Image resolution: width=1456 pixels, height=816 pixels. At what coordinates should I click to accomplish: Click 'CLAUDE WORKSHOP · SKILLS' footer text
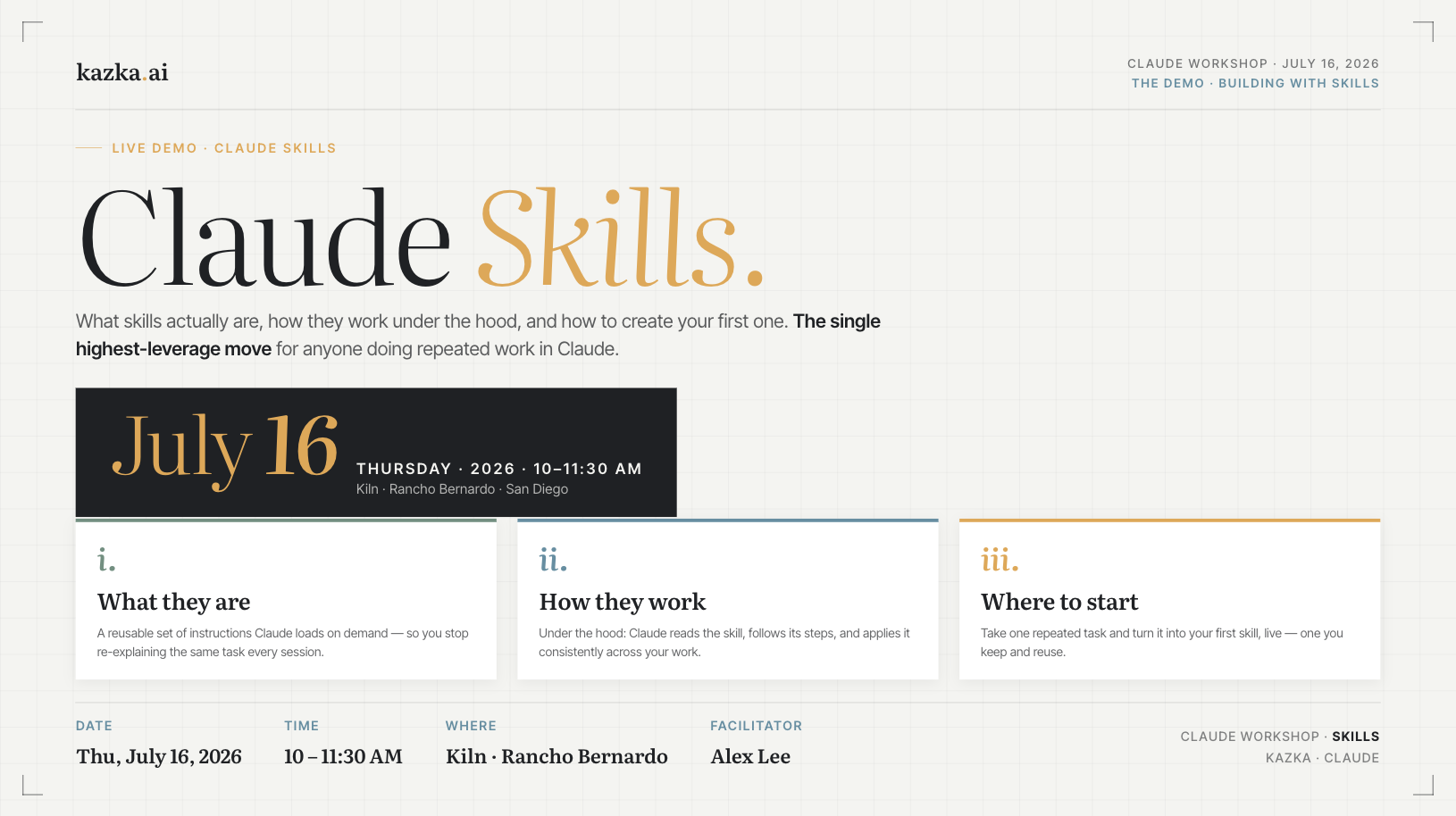click(x=1279, y=737)
